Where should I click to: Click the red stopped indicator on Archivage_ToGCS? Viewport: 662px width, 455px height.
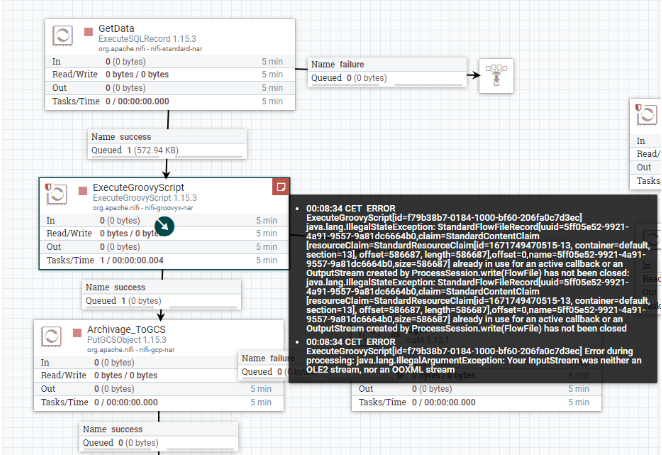pos(77,333)
